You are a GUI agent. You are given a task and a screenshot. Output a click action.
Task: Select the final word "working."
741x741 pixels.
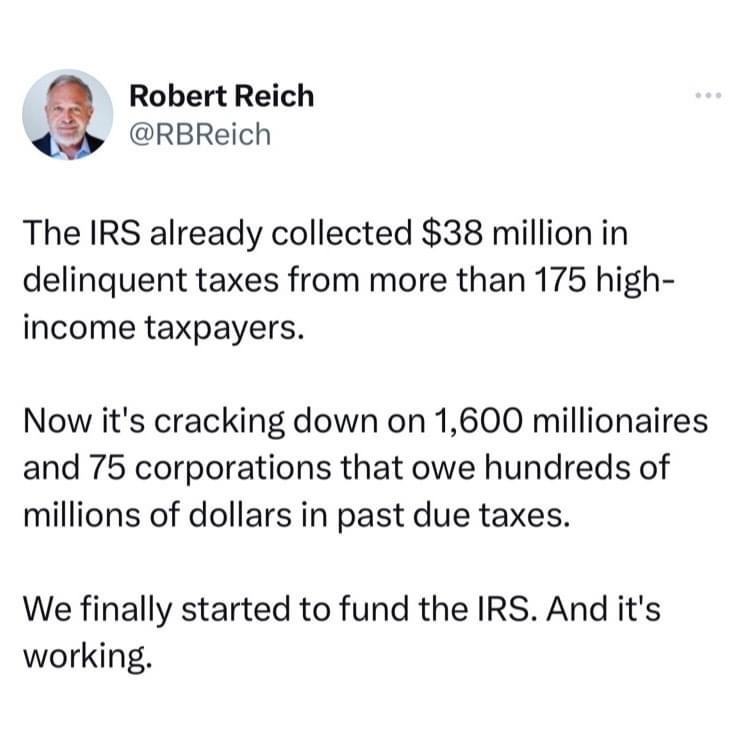(88, 656)
